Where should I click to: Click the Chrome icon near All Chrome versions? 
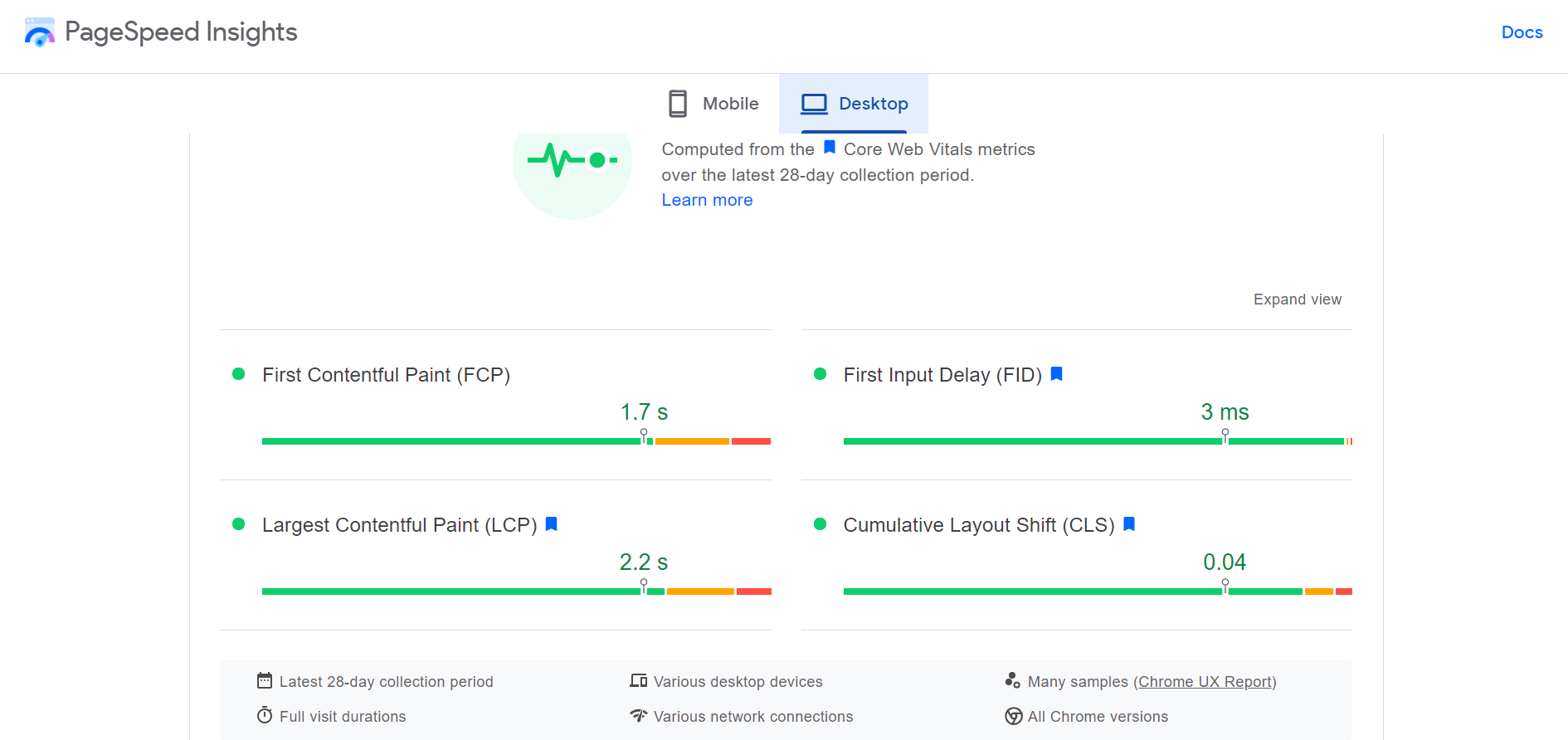tap(1013, 715)
